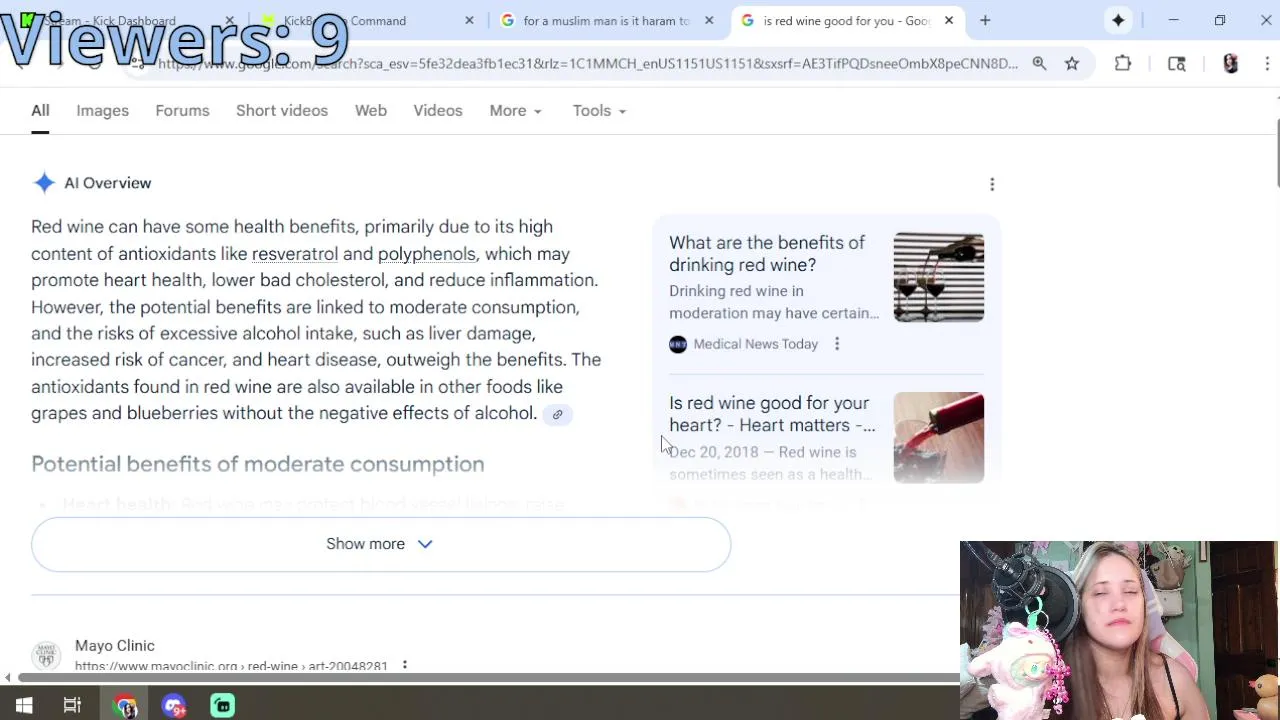Open the Discord taskbar icon with 9+ badge
The height and width of the screenshot is (720, 1280).
(174, 706)
